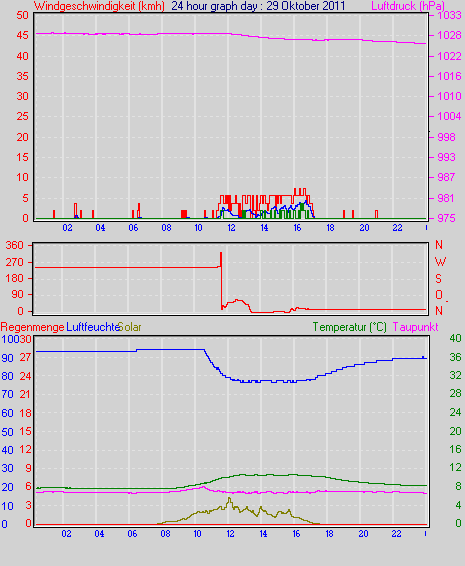Select pressure axis value 987

coord(446,177)
